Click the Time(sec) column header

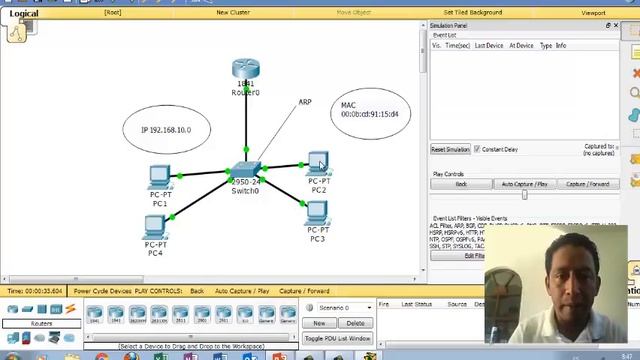pyautogui.click(x=458, y=46)
